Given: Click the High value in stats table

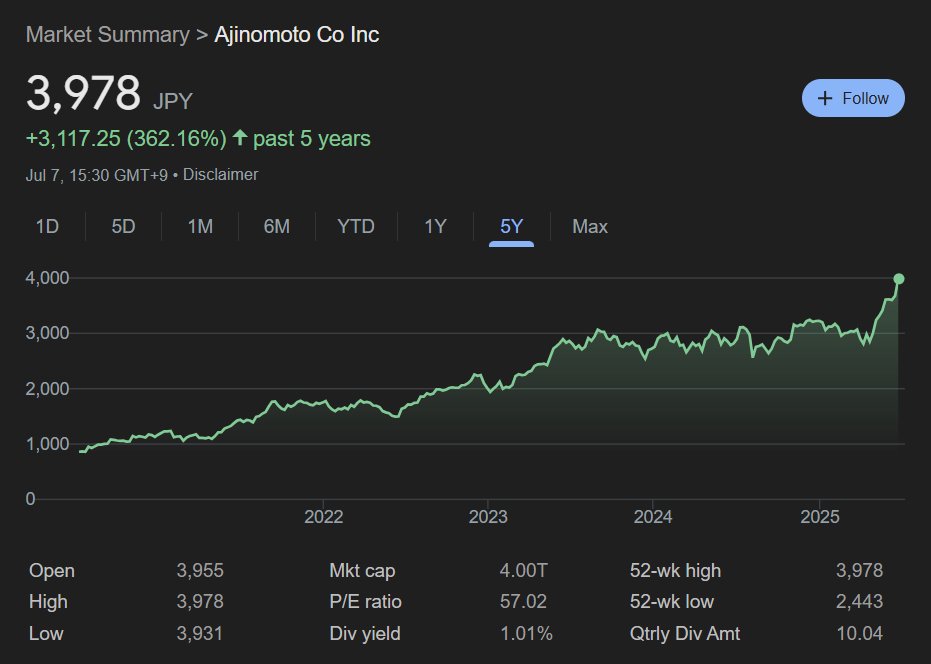Looking at the screenshot, I should click(200, 602).
